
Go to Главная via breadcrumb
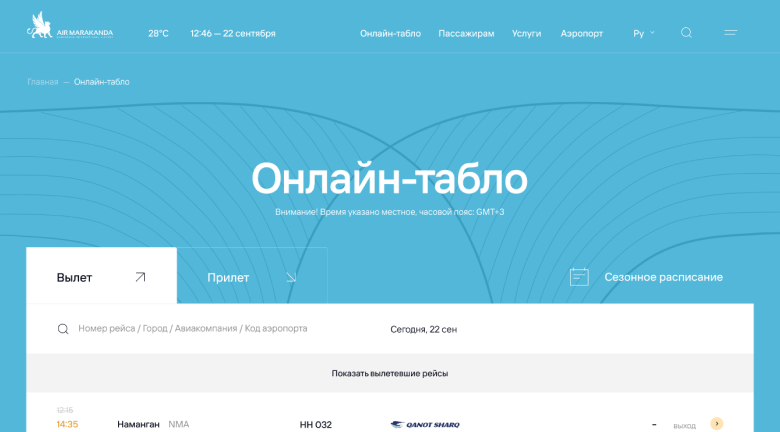(x=42, y=82)
